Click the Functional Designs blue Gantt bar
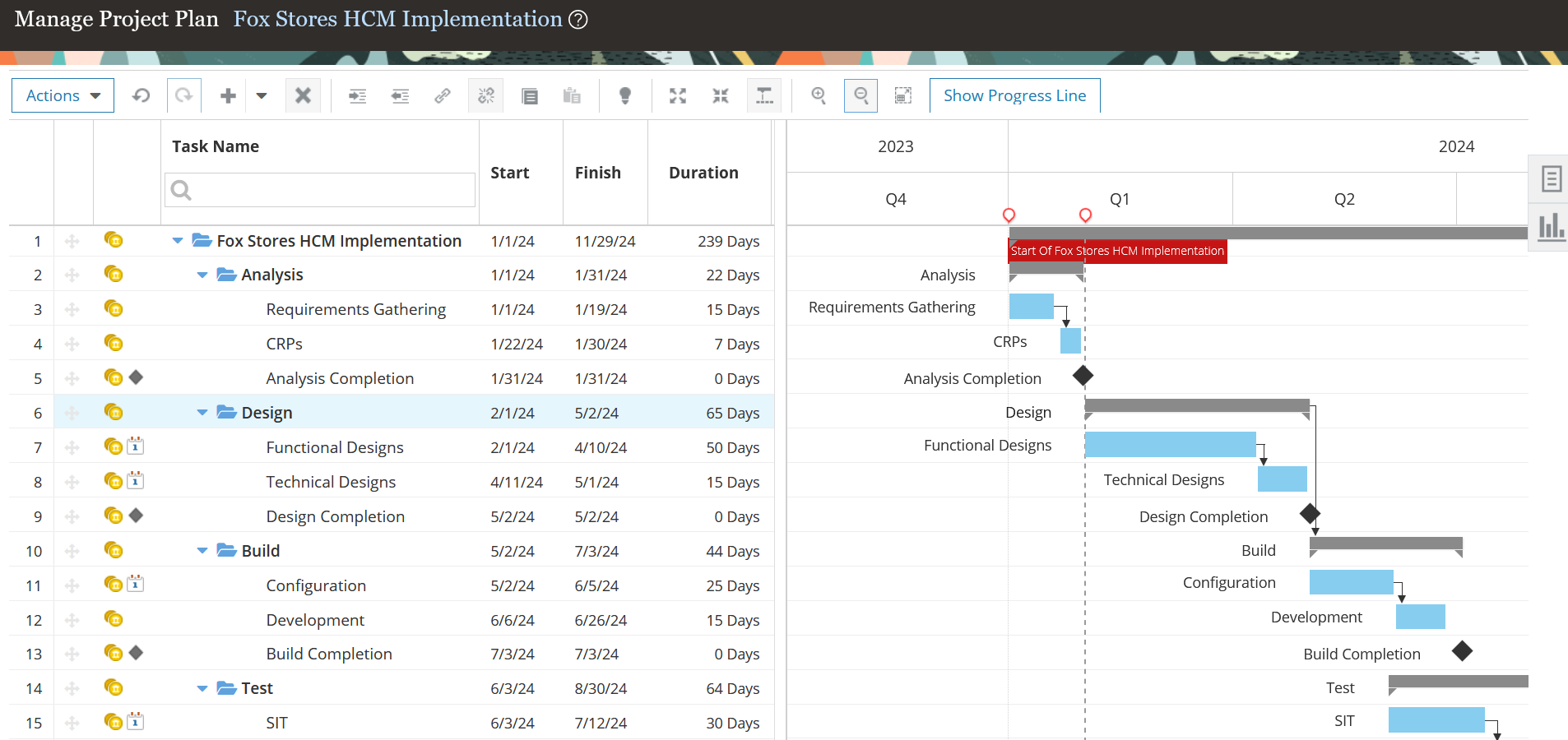 point(1171,444)
